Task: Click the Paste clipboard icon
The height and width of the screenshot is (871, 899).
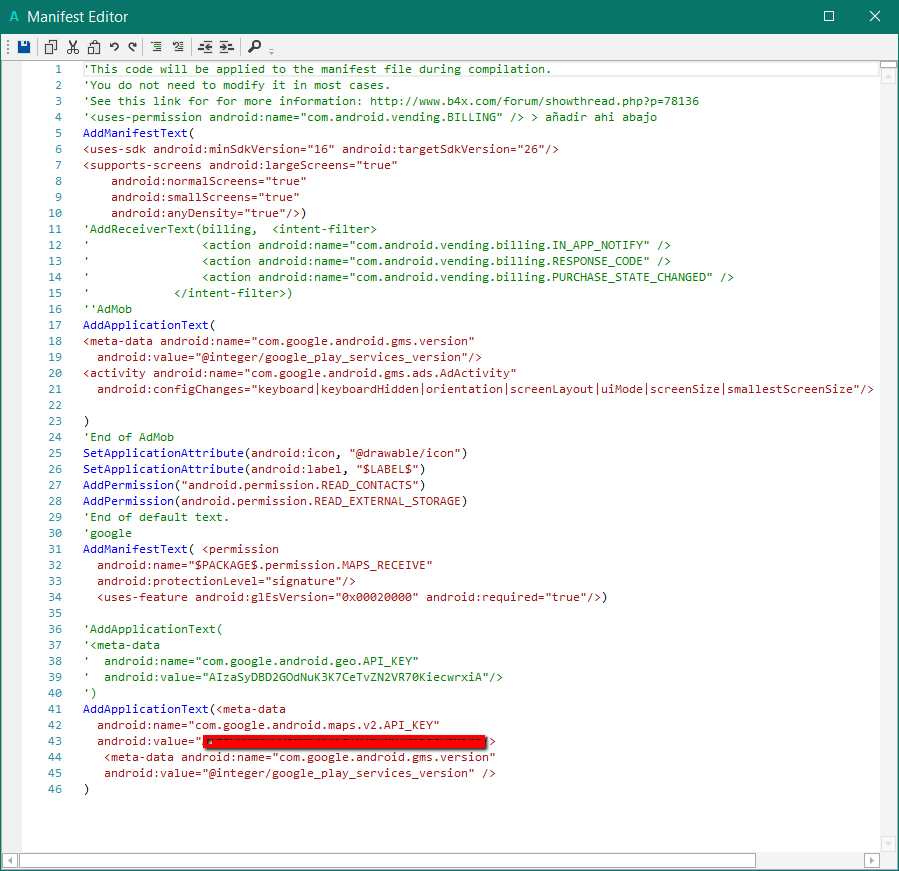Action: pyautogui.click(x=94, y=47)
